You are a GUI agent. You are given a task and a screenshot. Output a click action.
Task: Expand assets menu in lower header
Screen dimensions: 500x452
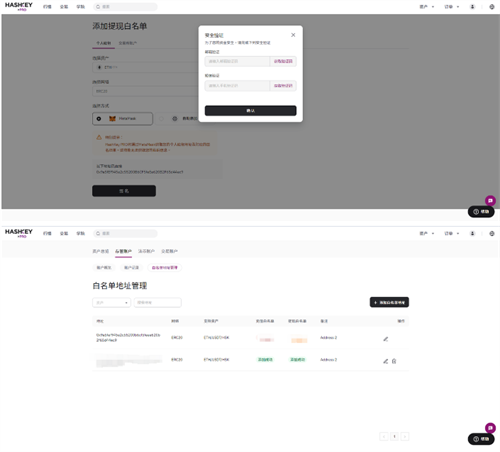pos(427,233)
